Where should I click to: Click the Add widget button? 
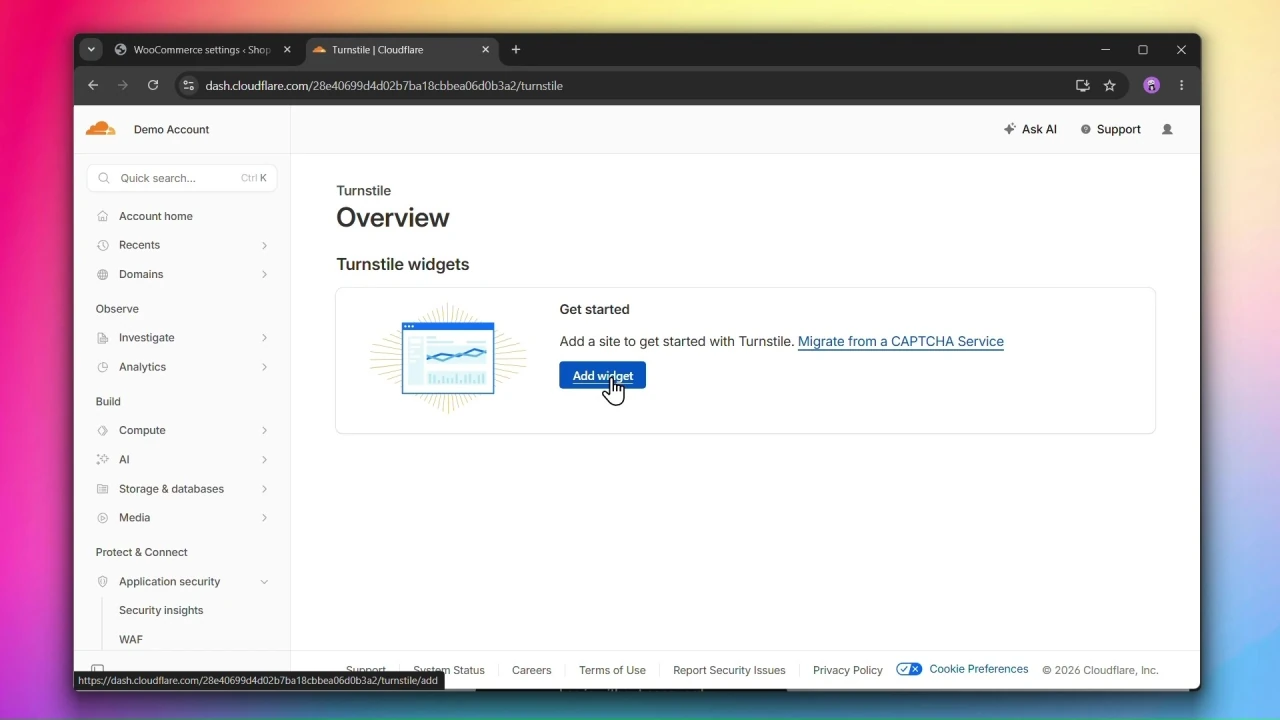click(602, 375)
